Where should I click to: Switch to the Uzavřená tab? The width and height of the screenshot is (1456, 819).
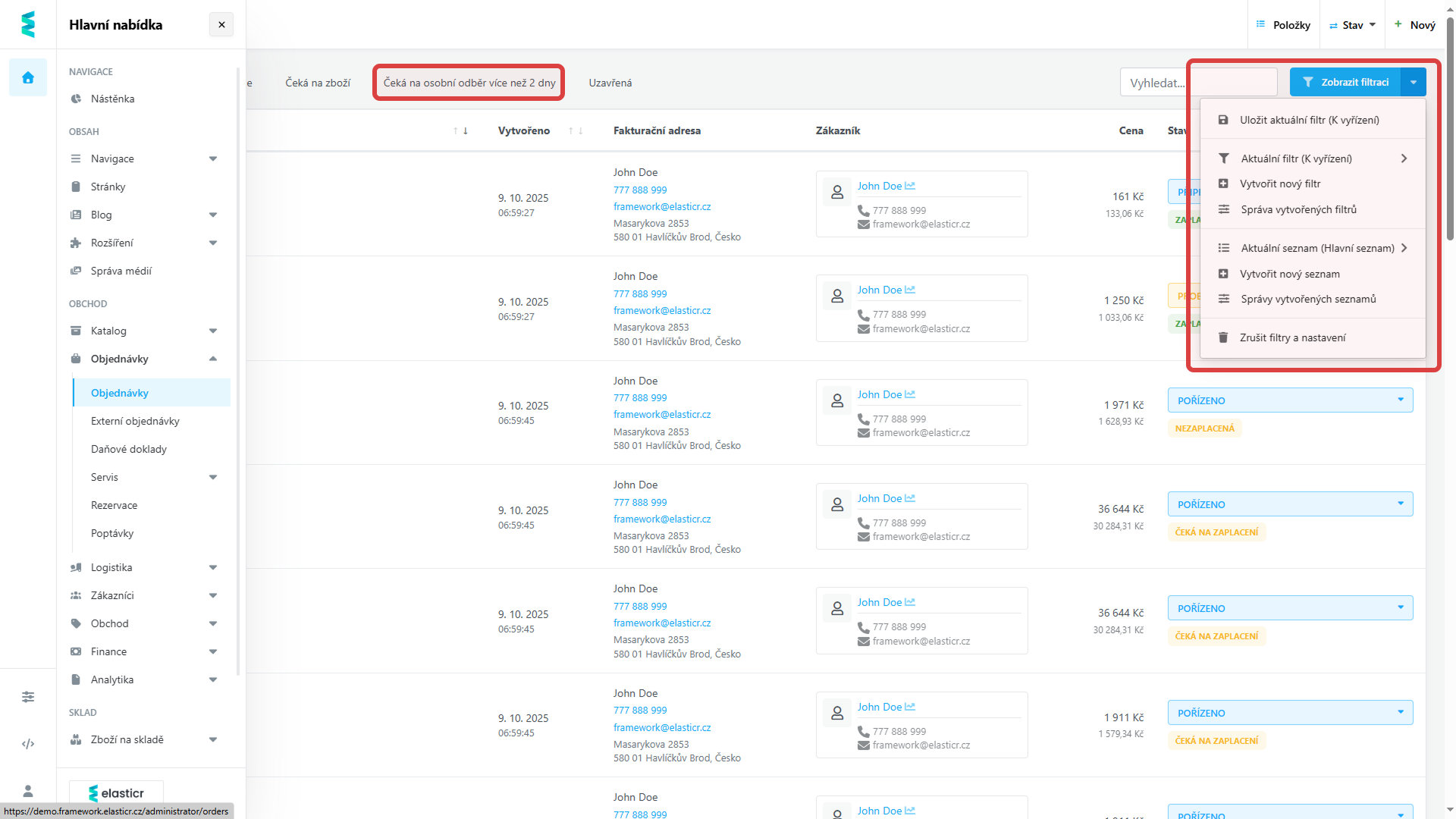pyautogui.click(x=610, y=83)
